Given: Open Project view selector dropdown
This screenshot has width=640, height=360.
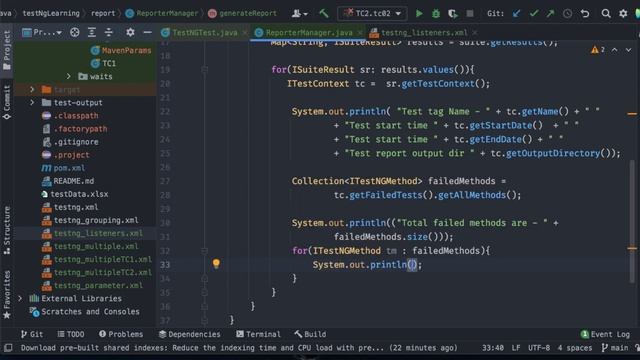Looking at the screenshot, I should coord(42,32).
